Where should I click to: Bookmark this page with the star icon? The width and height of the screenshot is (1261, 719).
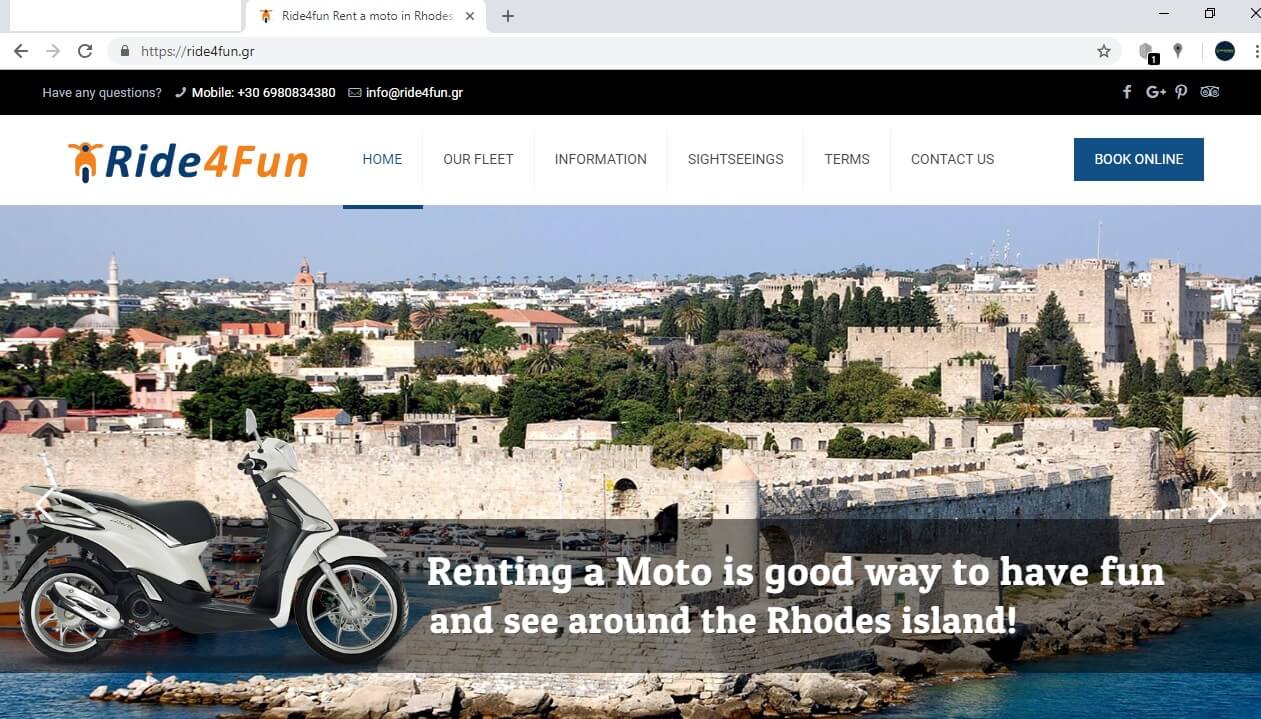click(x=1104, y=51)
